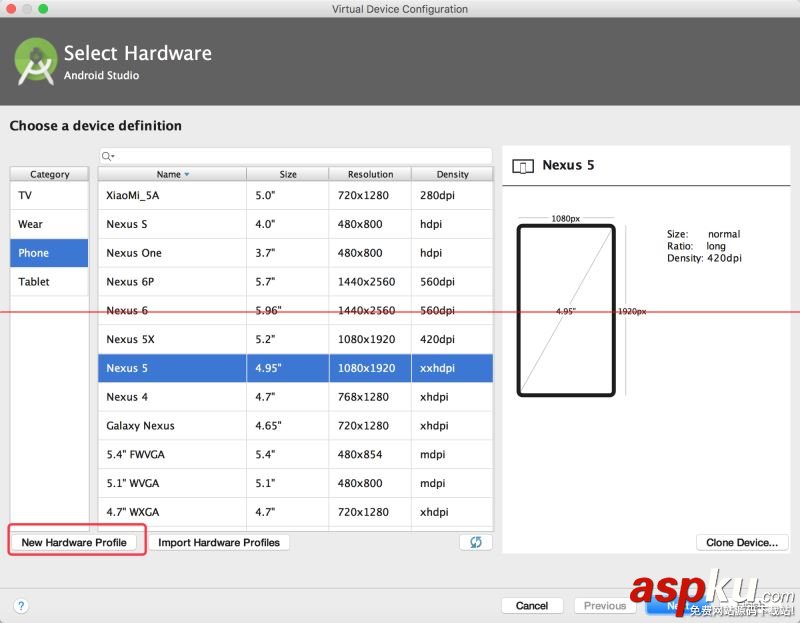Select the Tablet category
This screenshot has height=623, width=800.
[49, 282]
